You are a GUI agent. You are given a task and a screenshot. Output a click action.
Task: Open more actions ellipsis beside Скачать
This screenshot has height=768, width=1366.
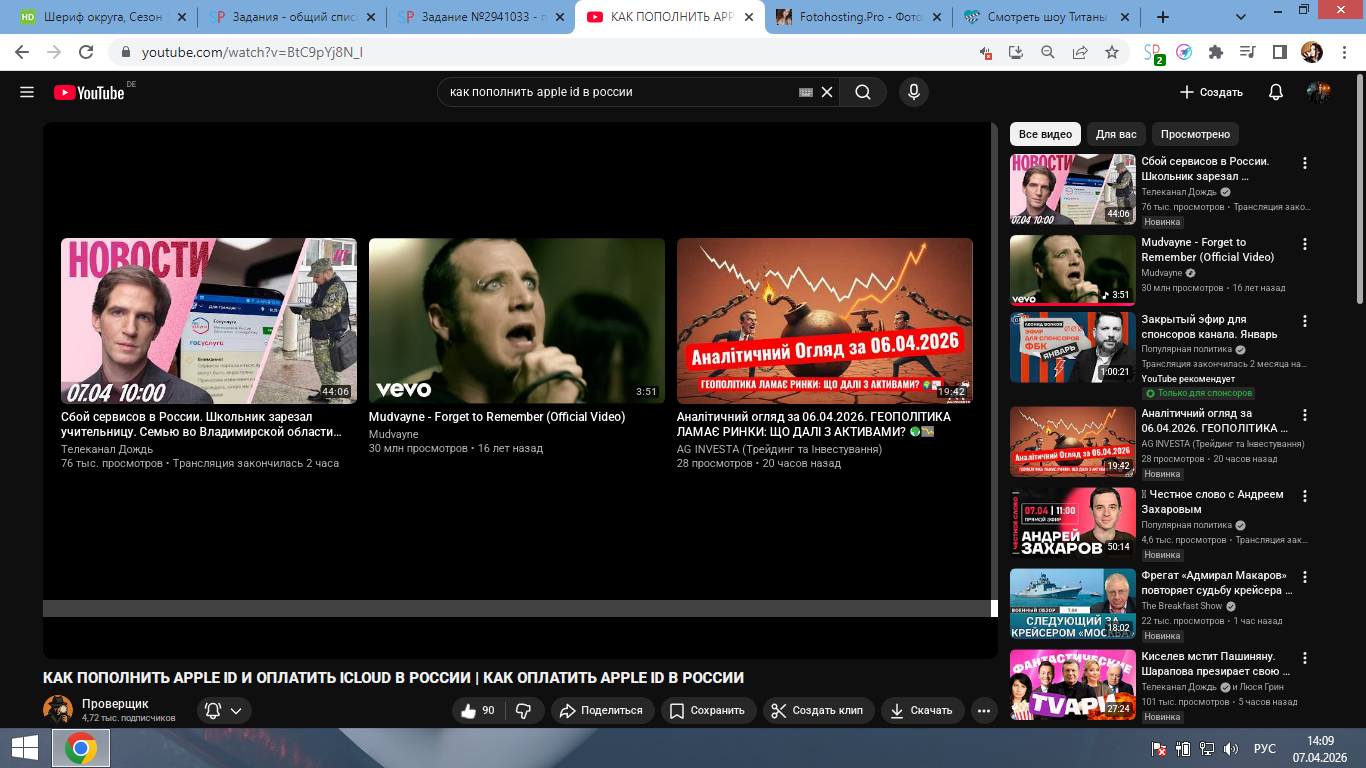tap(985, 711)
